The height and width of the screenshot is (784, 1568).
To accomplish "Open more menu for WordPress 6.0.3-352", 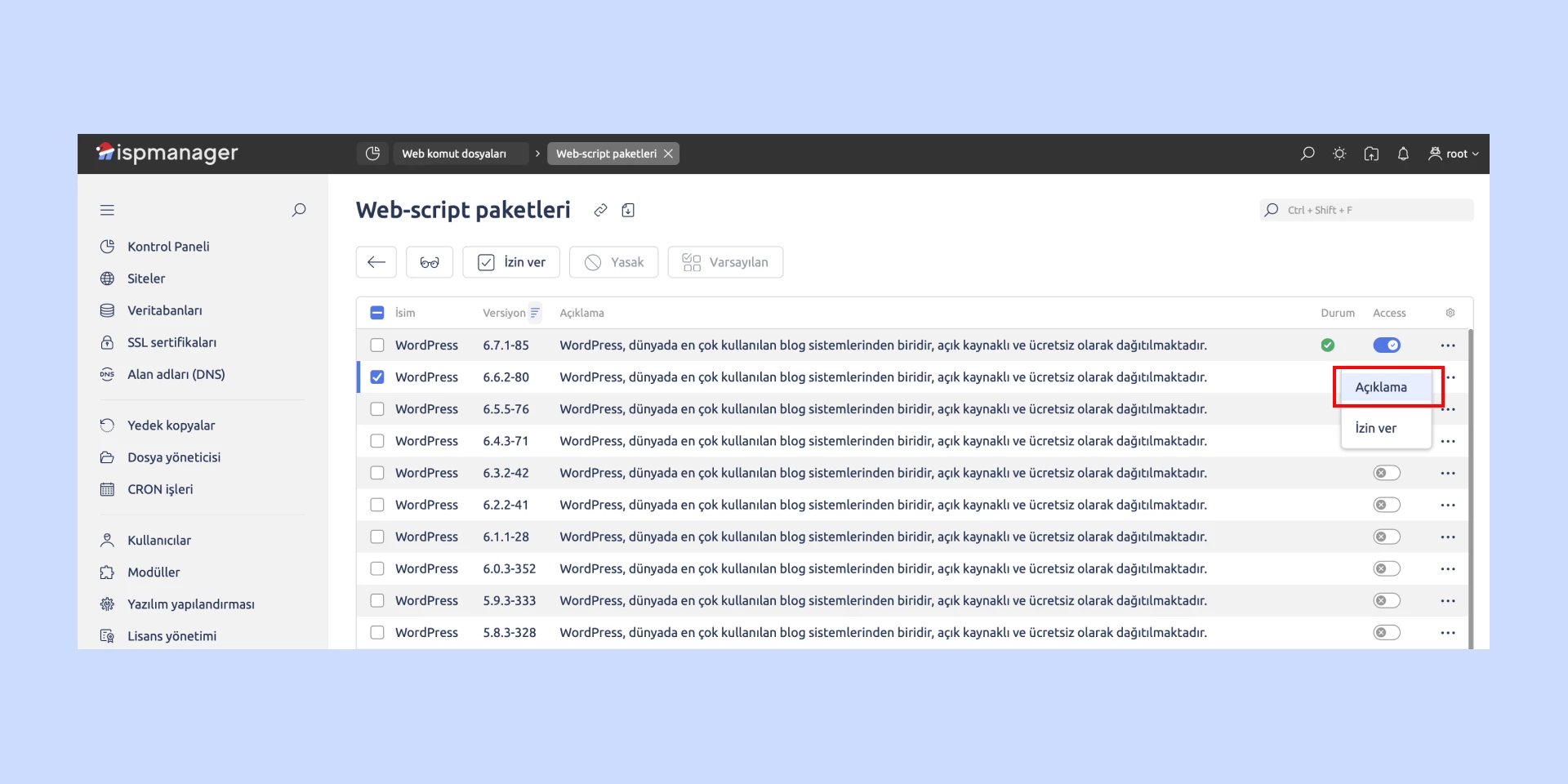I will [x=1448, y=568].
